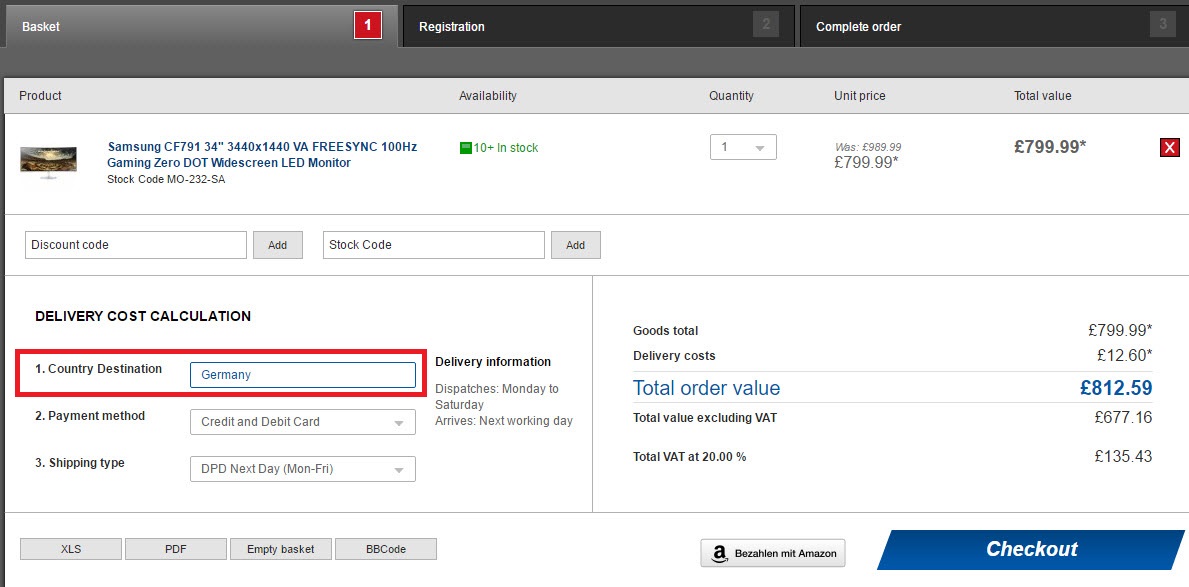
Task: Click the Total VAT amount £135.43
Action: [1124, 457]
